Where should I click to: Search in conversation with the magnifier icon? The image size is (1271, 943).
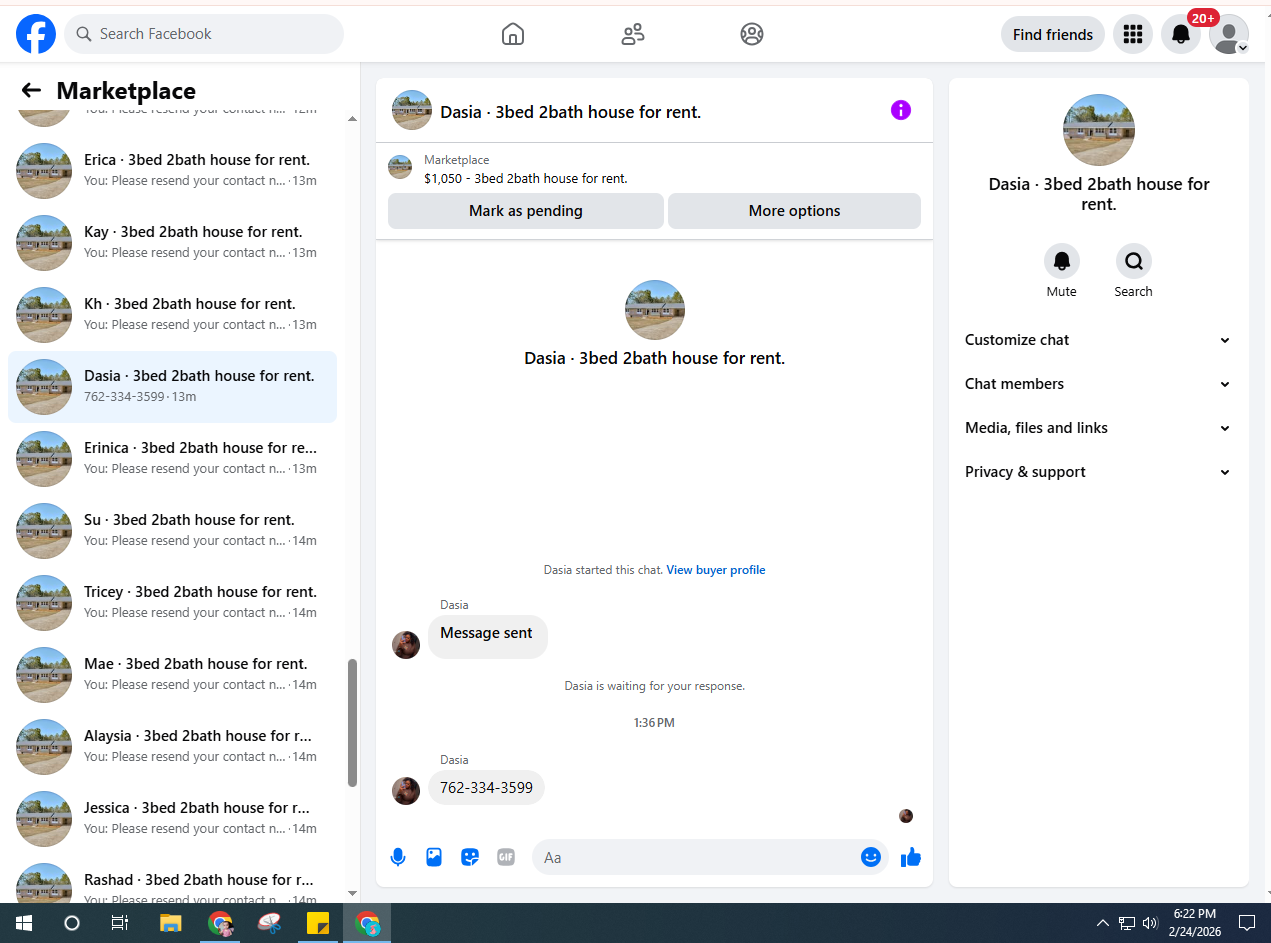(x=1134, y=261)
